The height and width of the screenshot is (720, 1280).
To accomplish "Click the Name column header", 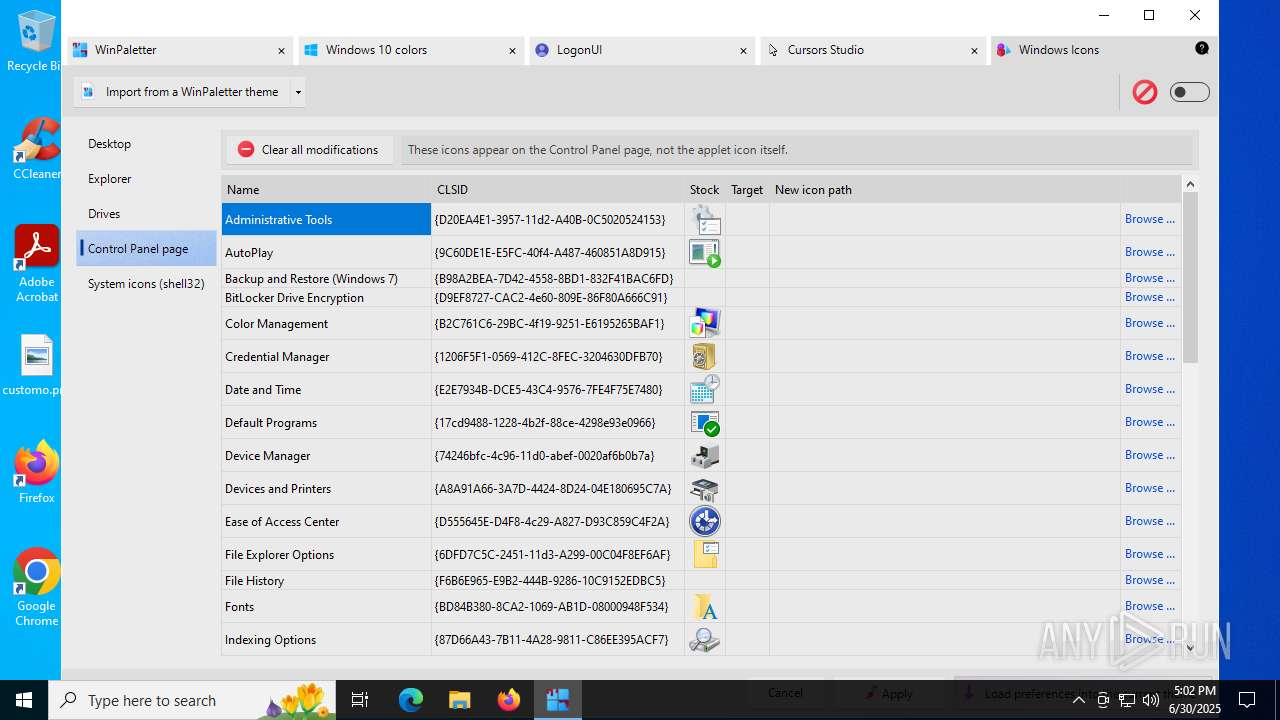I will point(326,189).
